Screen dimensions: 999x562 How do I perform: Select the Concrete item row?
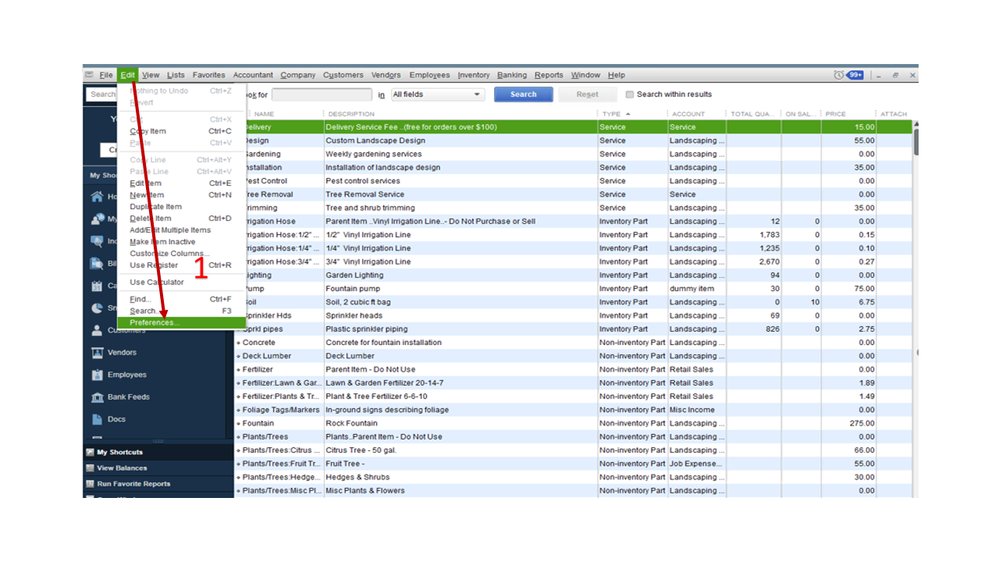573,343
